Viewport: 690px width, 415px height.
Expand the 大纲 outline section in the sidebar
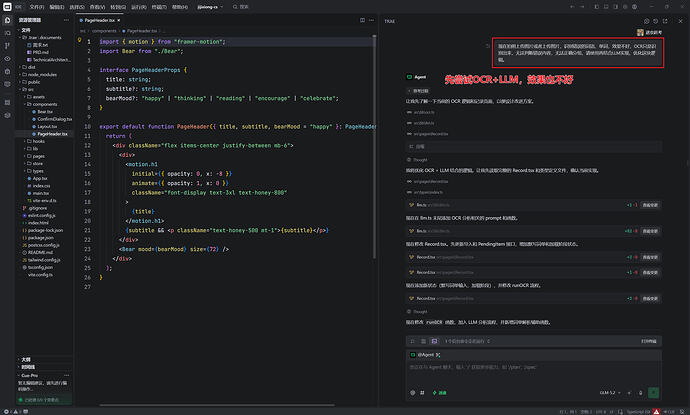[x=26, y=360]
